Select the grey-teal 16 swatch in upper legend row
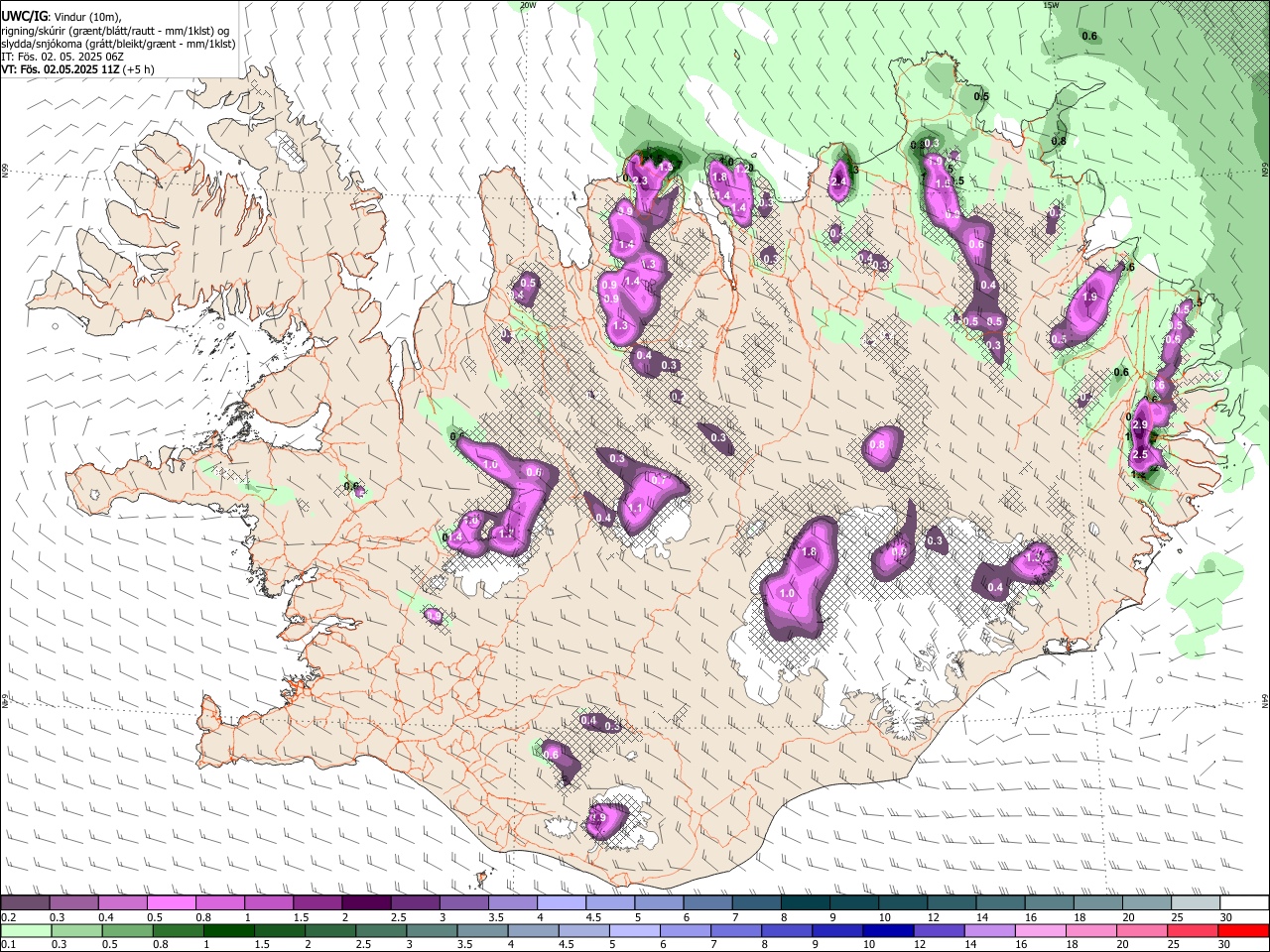Viewport: 1270px width, 952px height. click(1049, 903)
